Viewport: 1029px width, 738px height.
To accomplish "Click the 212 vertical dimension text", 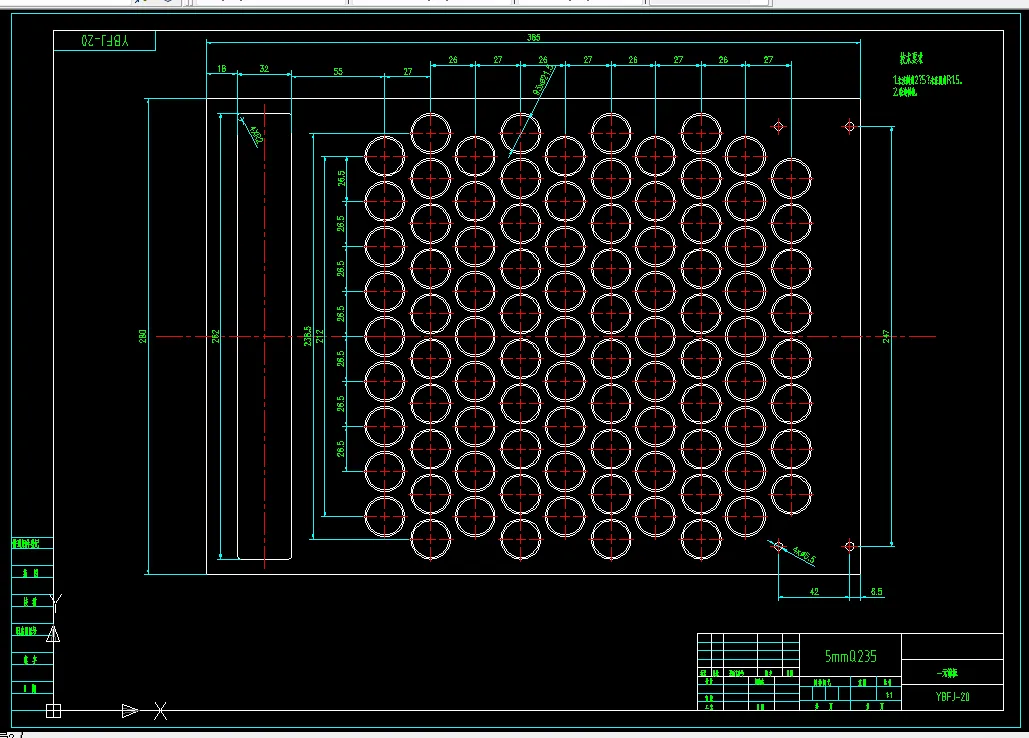I will tap(320, 336).
